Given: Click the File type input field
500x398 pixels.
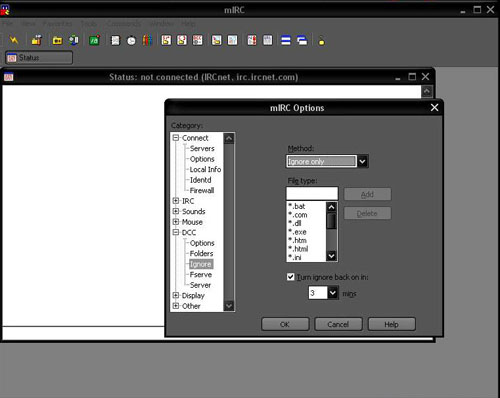Looking at the screenshot, I should pyautogui.click(x=312, y=194).
